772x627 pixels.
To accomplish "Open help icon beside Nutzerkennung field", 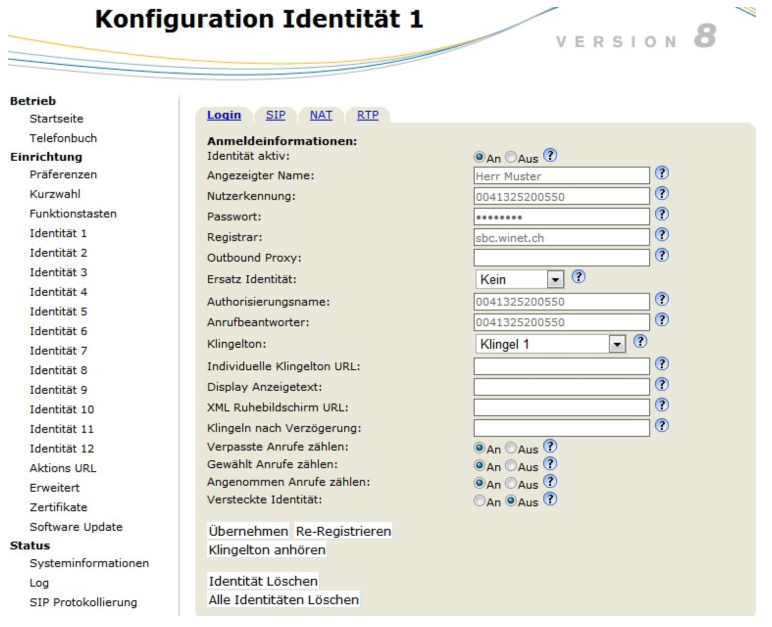I will 662,194.
